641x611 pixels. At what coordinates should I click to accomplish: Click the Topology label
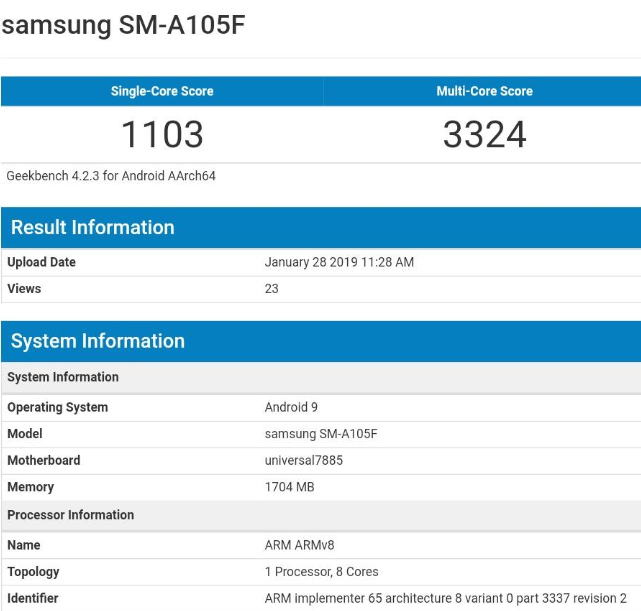[33, 572]
